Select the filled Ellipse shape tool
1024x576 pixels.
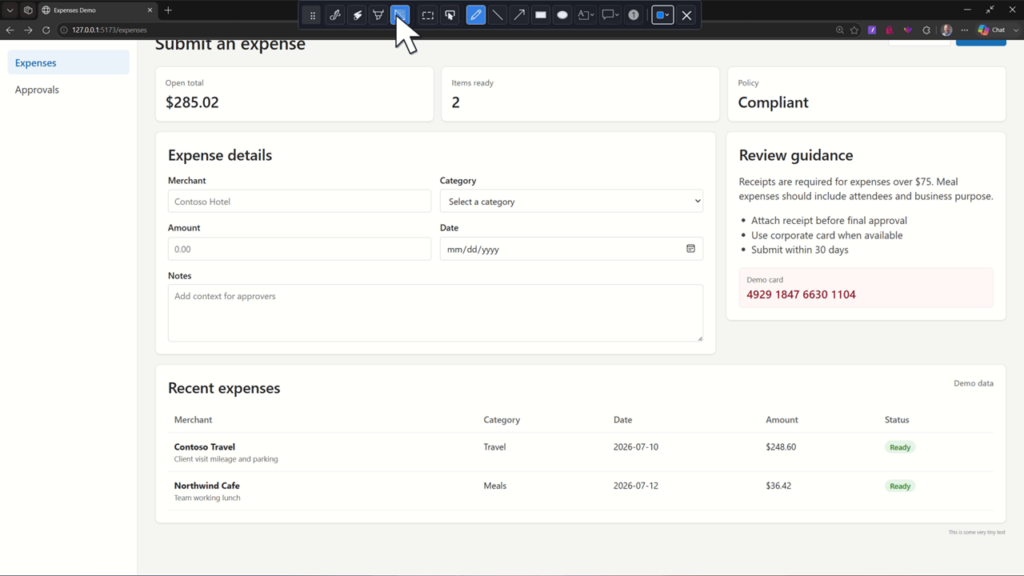562,15
